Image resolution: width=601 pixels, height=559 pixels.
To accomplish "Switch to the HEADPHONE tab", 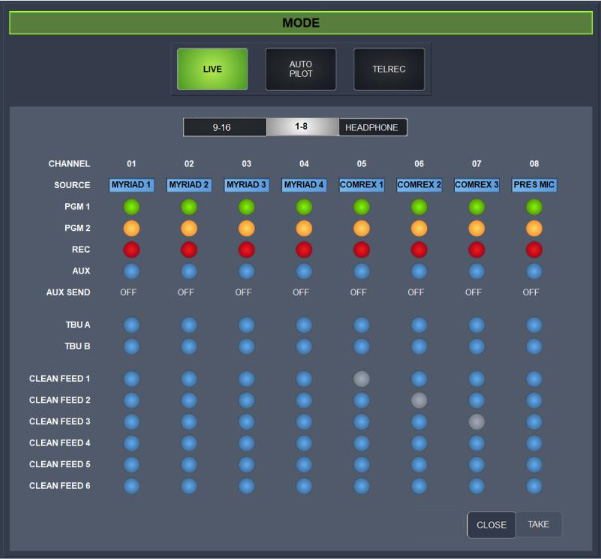I will tap(371, 128).
